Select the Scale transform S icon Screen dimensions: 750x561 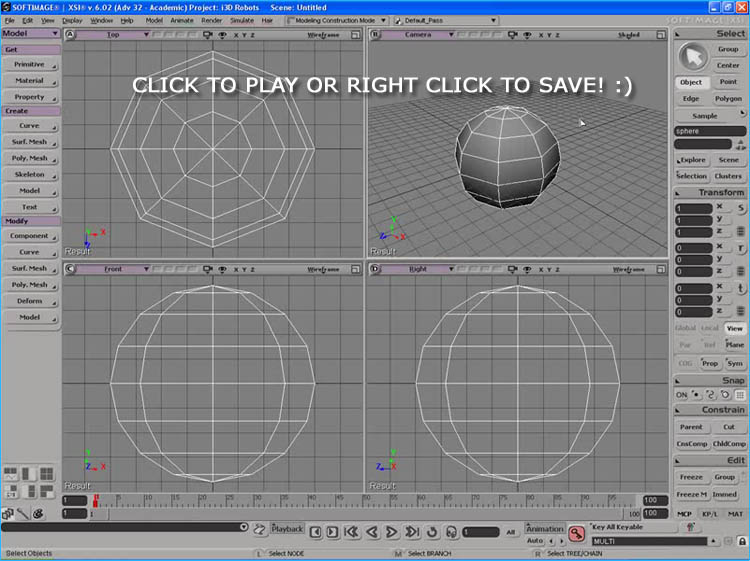point(742,208)
